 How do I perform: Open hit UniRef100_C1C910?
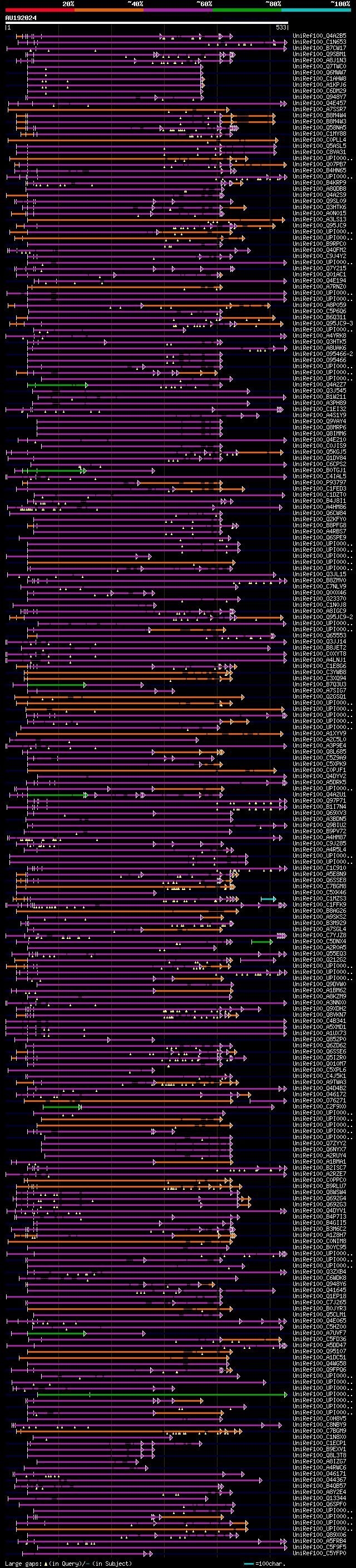tap(319, 869)
